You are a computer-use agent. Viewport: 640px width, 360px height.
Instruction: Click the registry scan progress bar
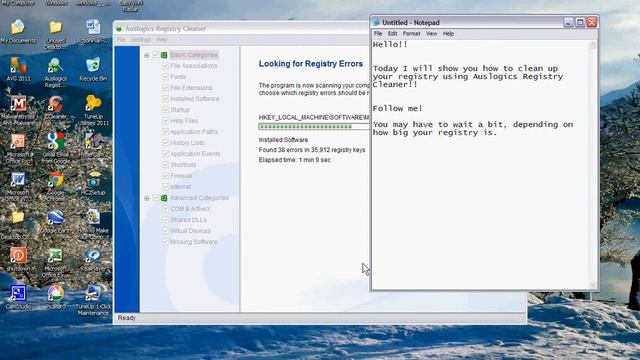click(314, 127)
